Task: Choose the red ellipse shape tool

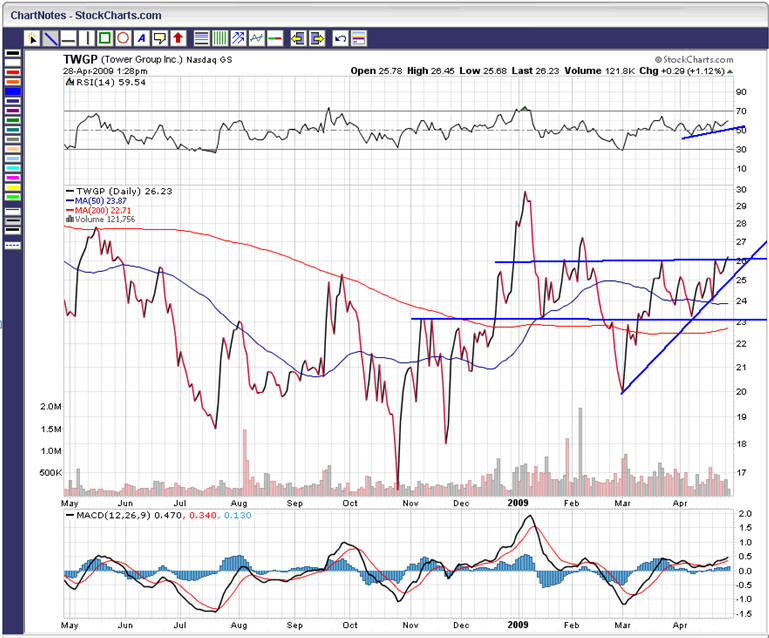Action: [x=123, y=38]
